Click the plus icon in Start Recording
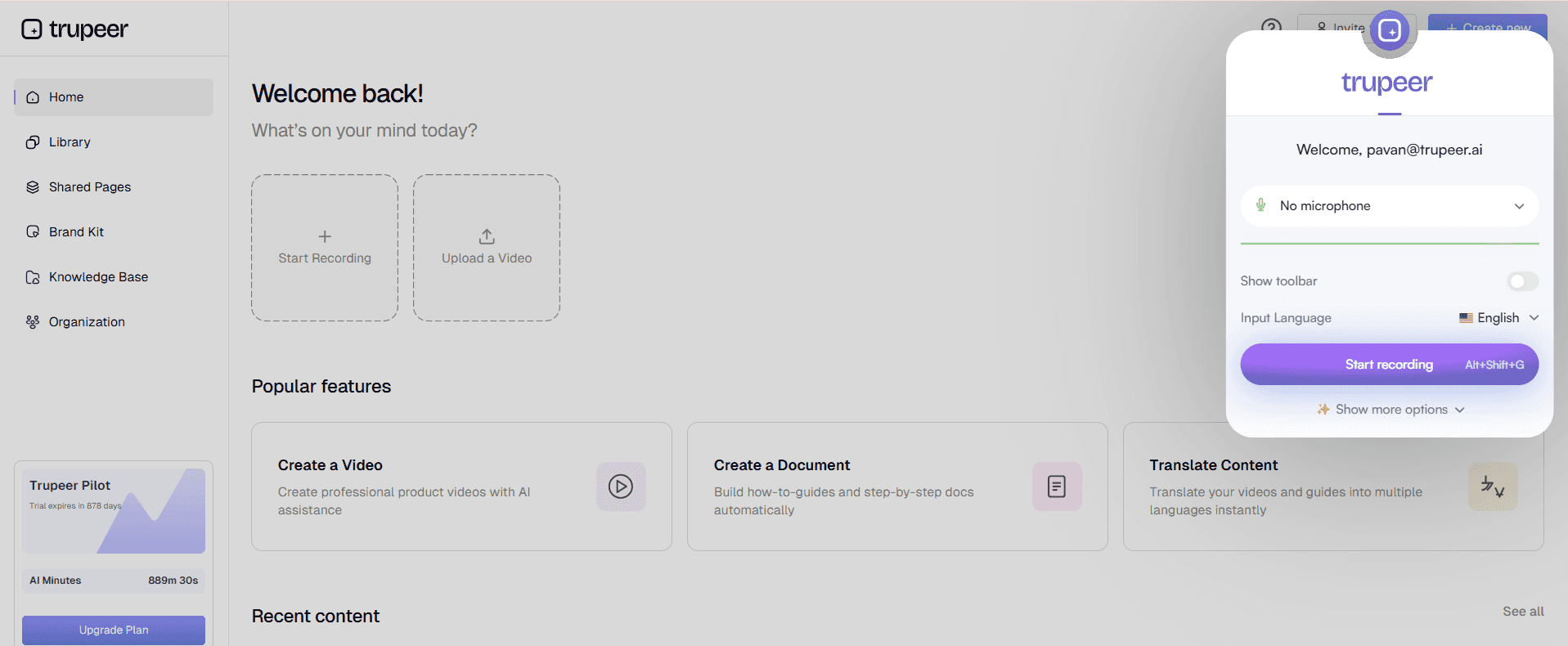Viewport: 1568px width, 646px height. pyautogui.click(x=325, y=236)
